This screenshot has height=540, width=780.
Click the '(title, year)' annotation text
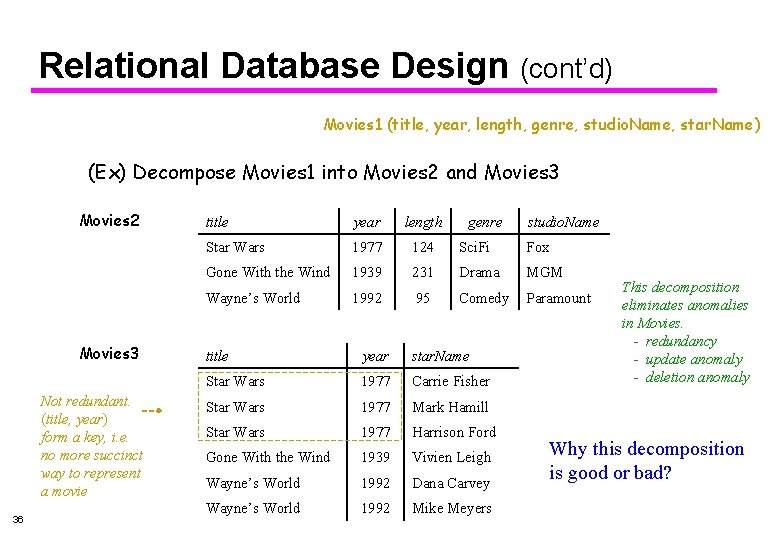tap(74, 419)
